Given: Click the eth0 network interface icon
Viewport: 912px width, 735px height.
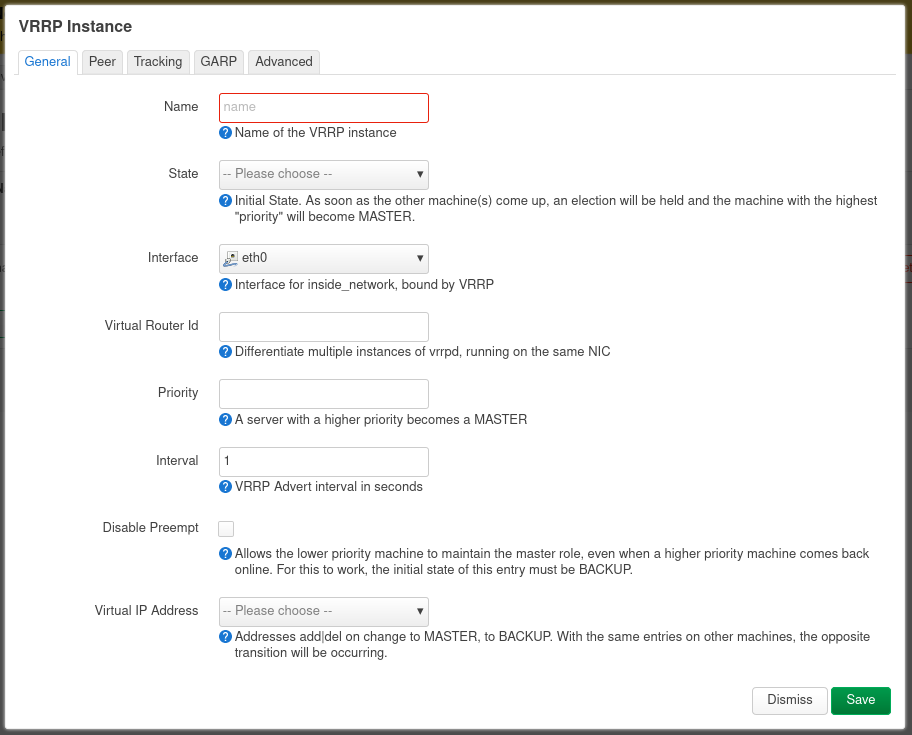Looking at the screenshot, I should click(231, 259).
